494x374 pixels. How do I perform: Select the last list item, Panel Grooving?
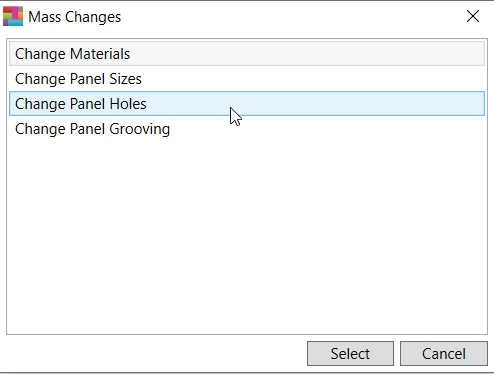247,129
